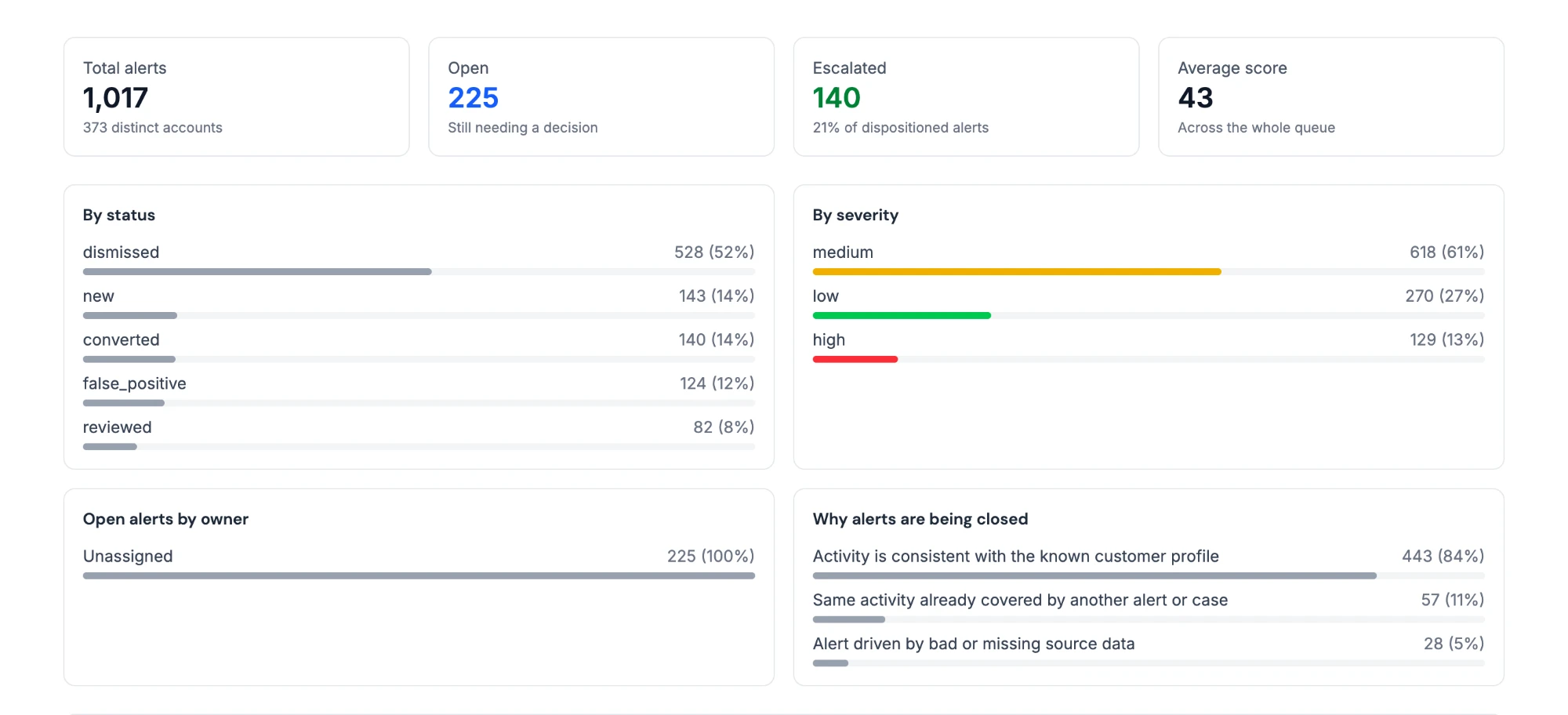Click the 'high' severity label
Screen dimensions: 1568x715
[829, 340]
